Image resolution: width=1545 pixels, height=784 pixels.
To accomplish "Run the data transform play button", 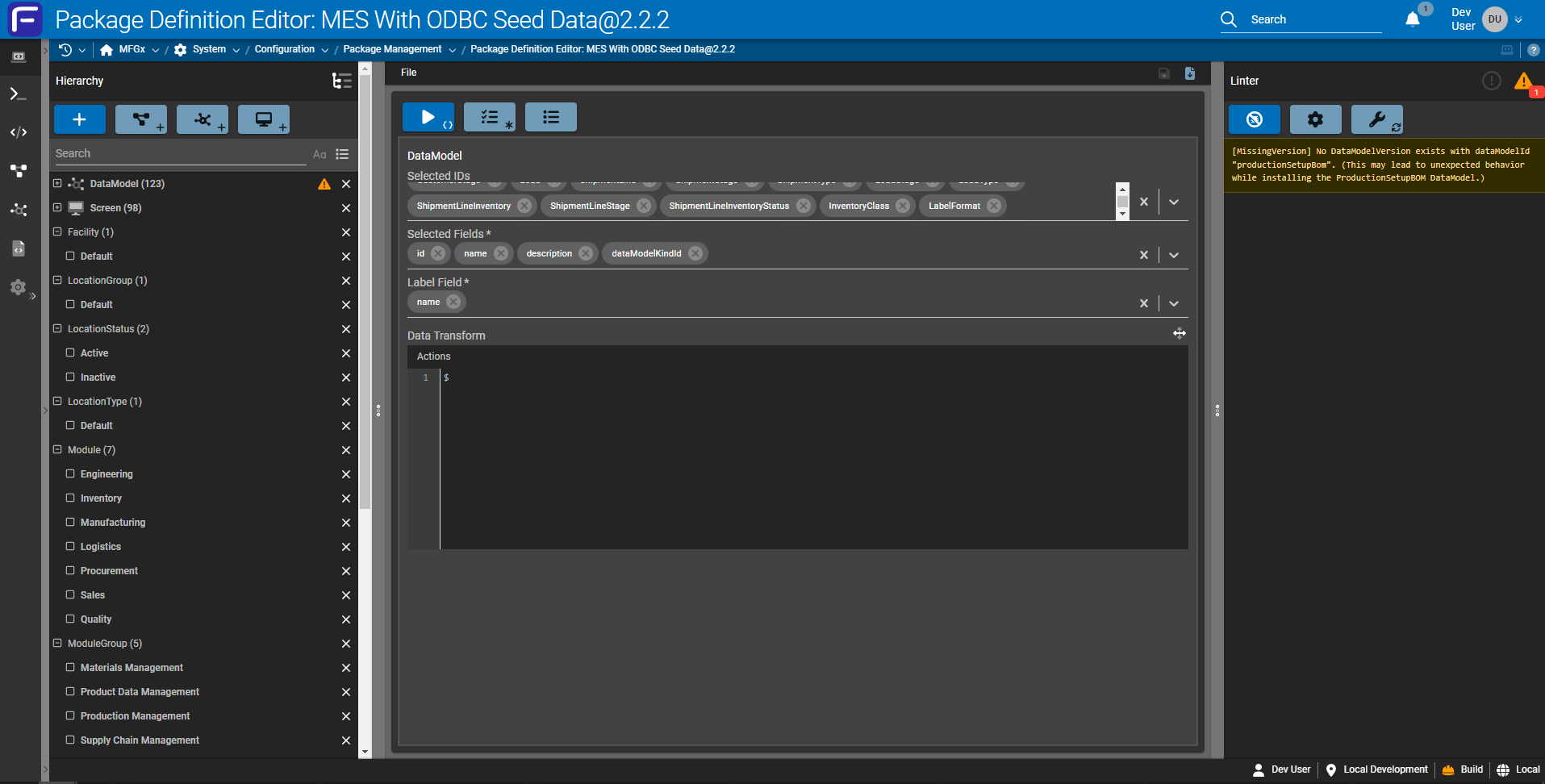I will 428,117.
